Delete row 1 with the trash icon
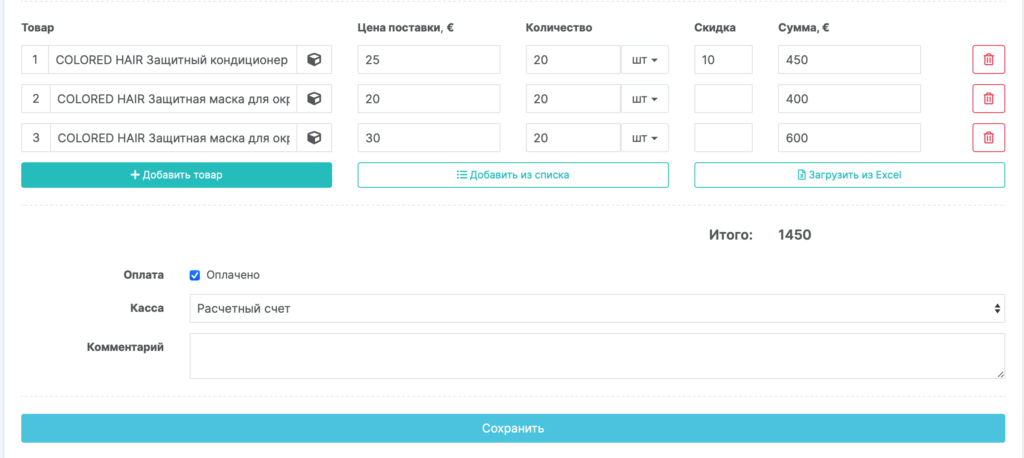The image size is (1024, 458). [x=988, y=60]
